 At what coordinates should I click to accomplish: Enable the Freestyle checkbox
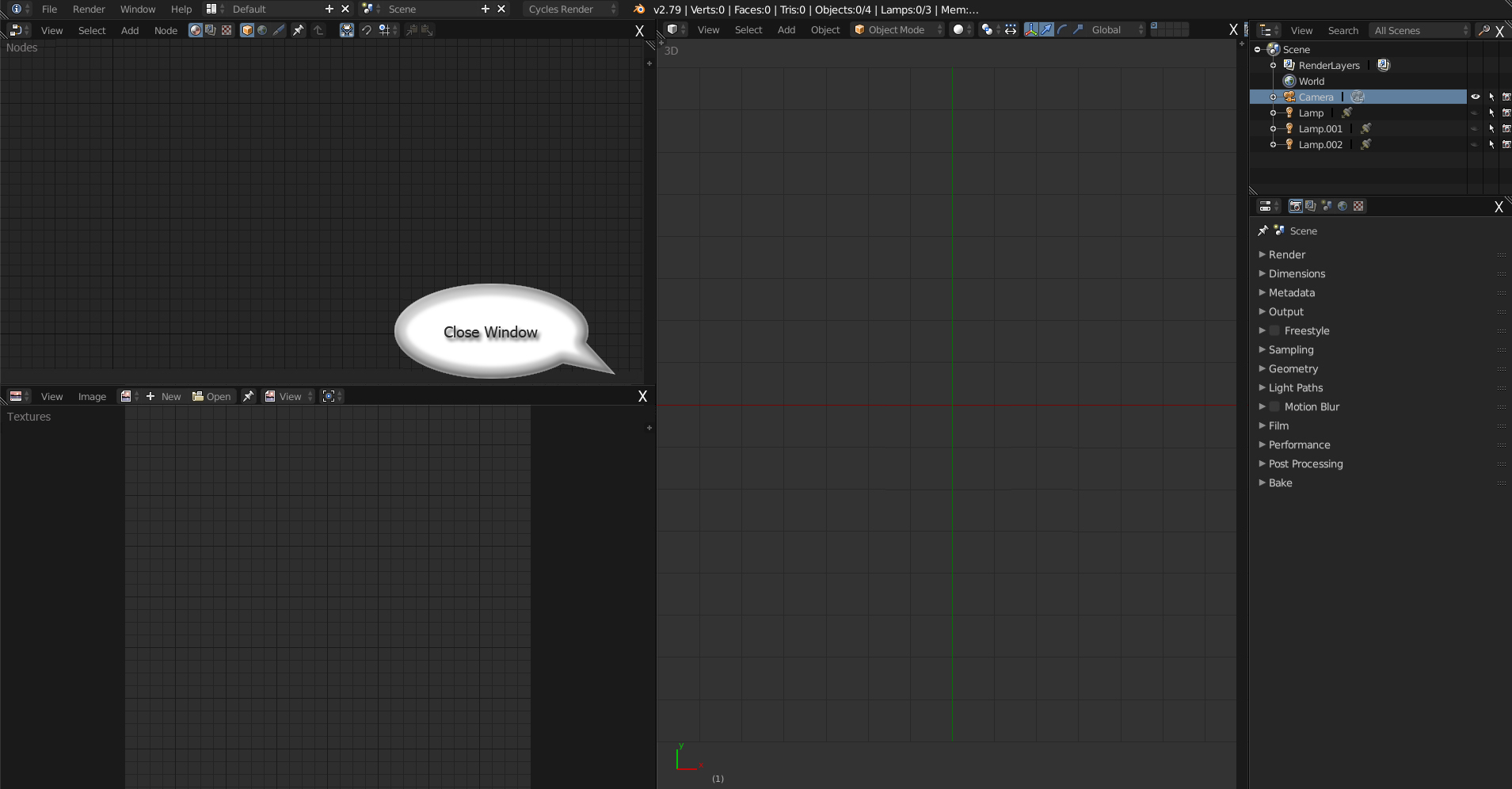point(1274,330)
